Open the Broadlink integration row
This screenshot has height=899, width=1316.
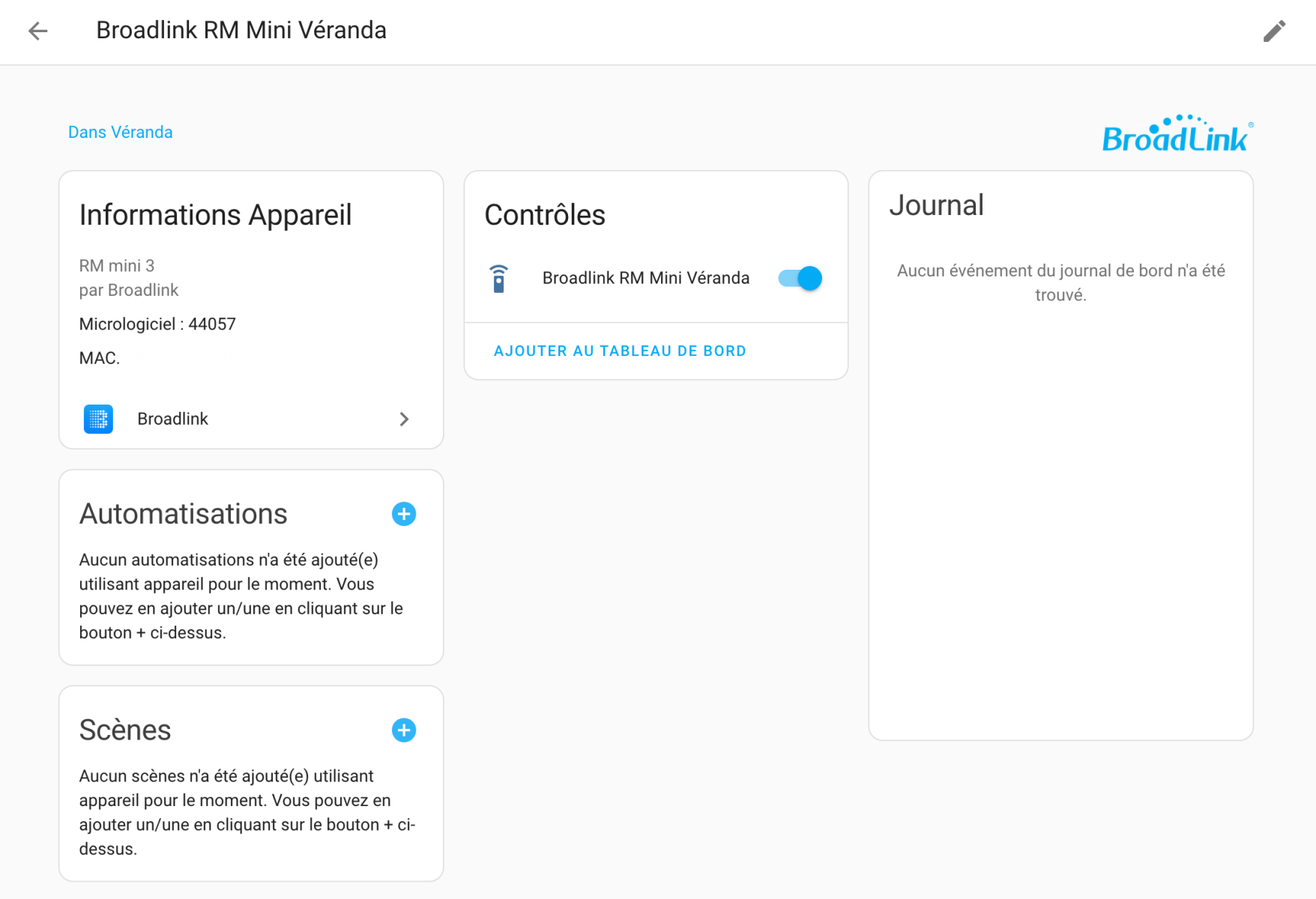pos(251,419)
